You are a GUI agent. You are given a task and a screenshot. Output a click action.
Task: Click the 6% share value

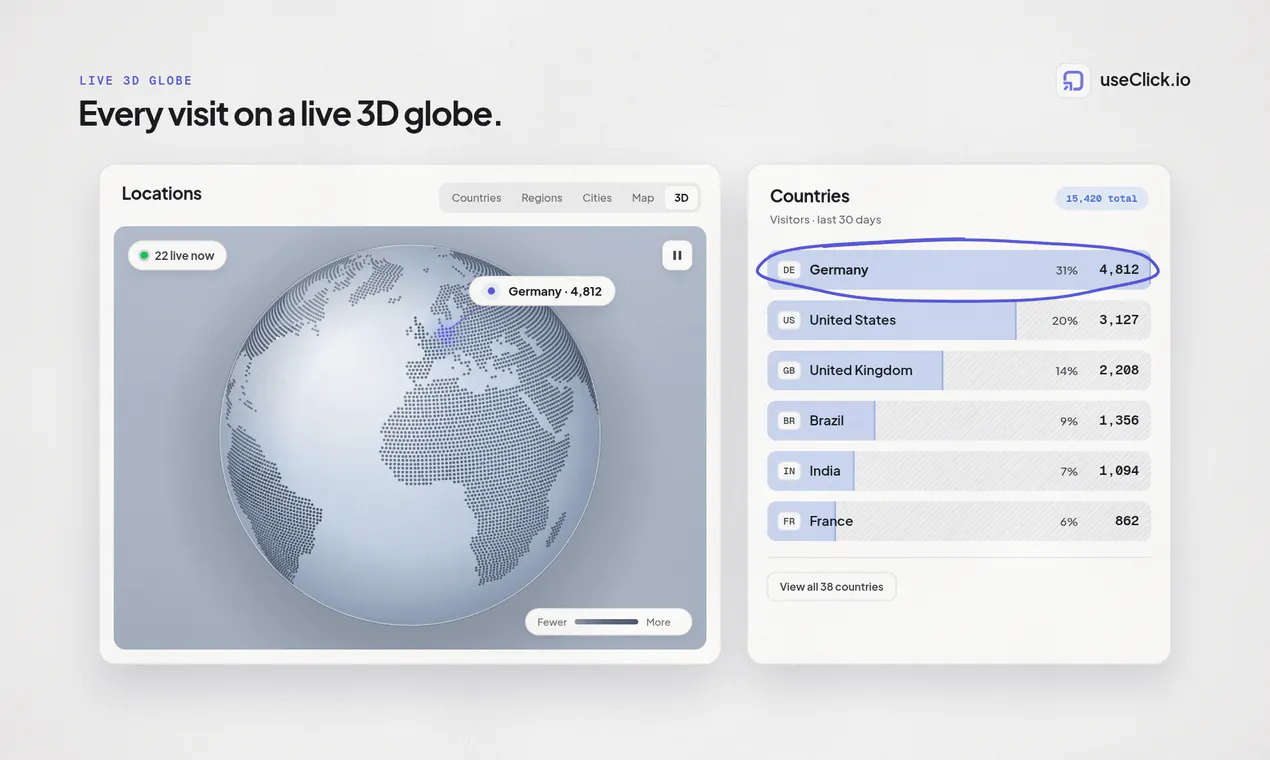[x=1069, y=522]
